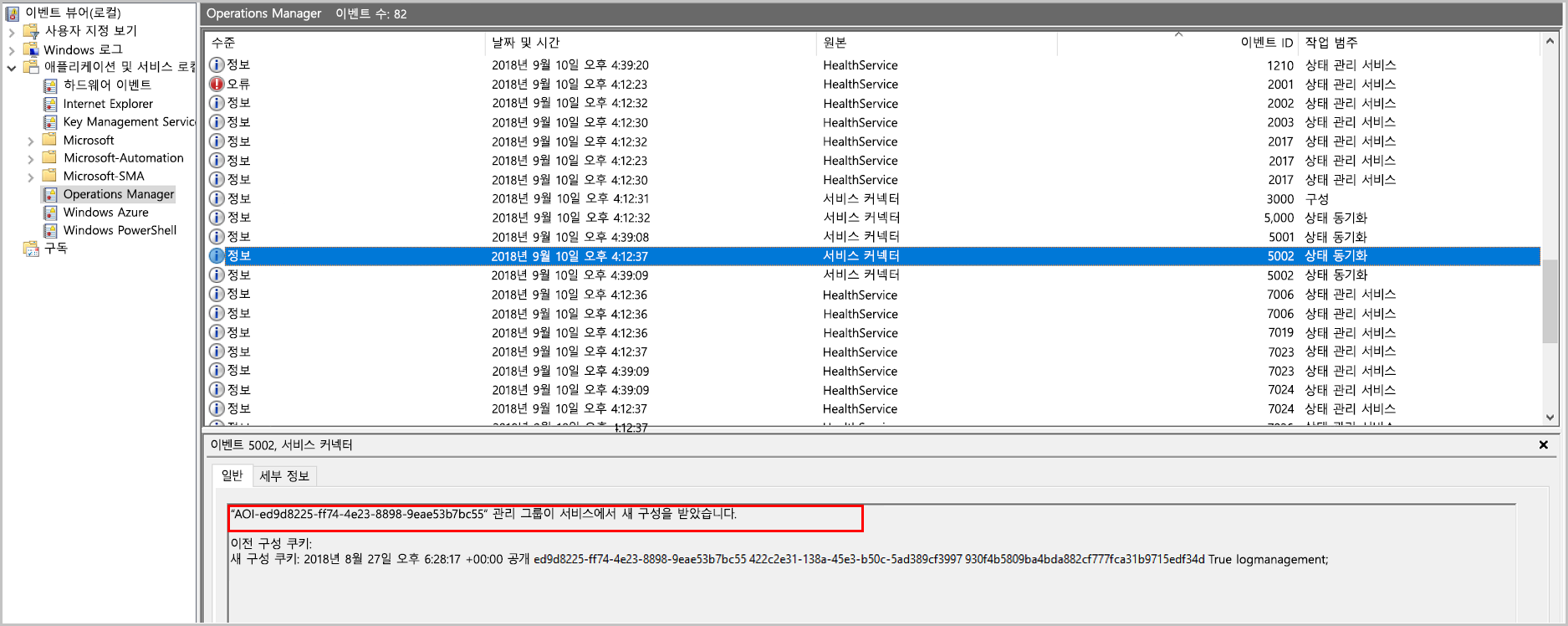Viewport: 1568px width, 626px height.
Task: Click the Microsoft-Automation folder icon
Action: pyautogui.click(x=49, y=157)
